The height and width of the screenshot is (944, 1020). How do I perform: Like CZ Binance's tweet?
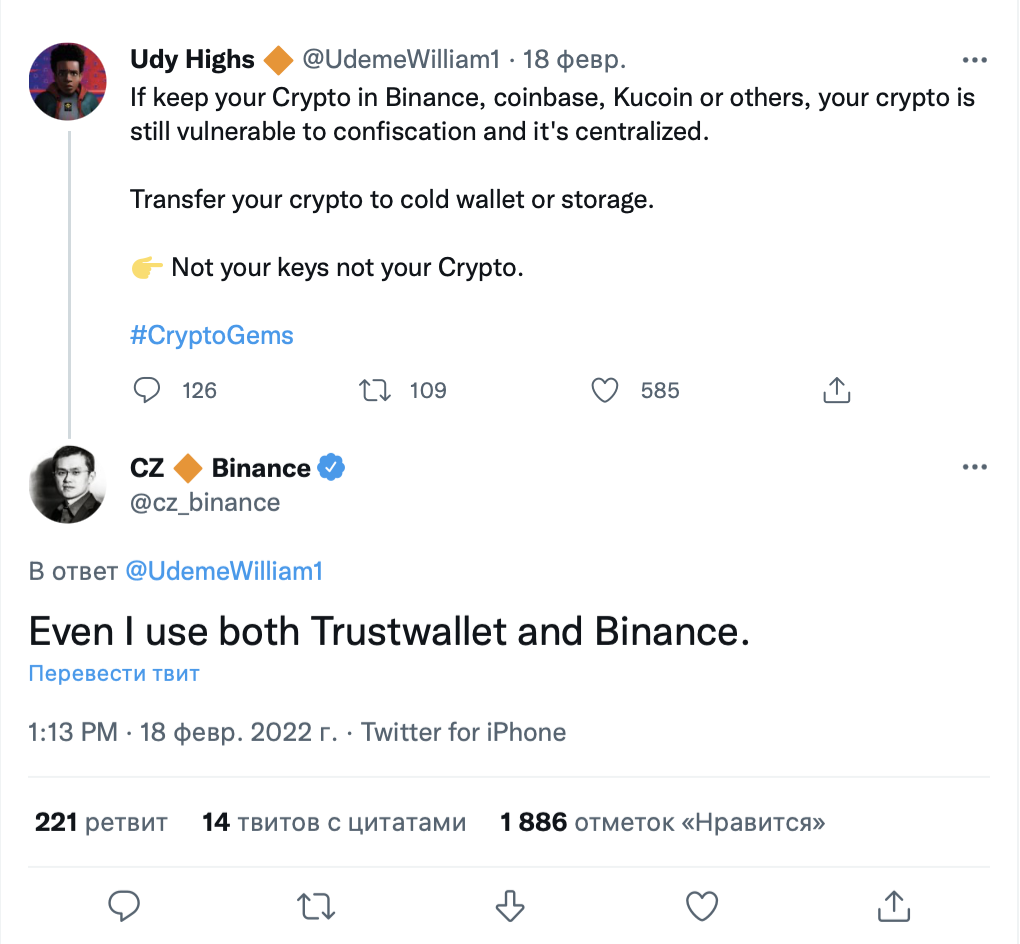pyautogui.click(x=702, y=906)
